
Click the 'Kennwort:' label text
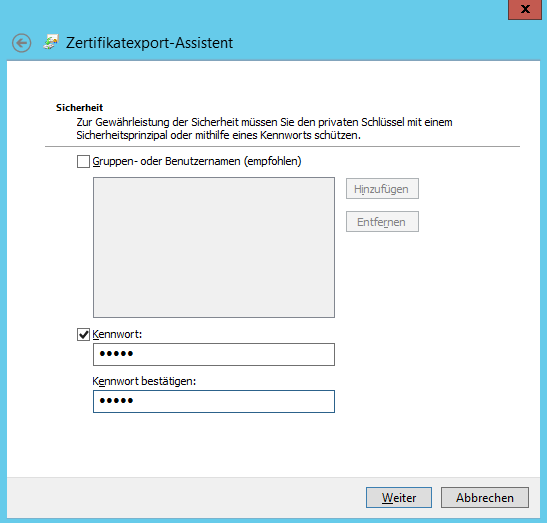click(x=117, y=334)
